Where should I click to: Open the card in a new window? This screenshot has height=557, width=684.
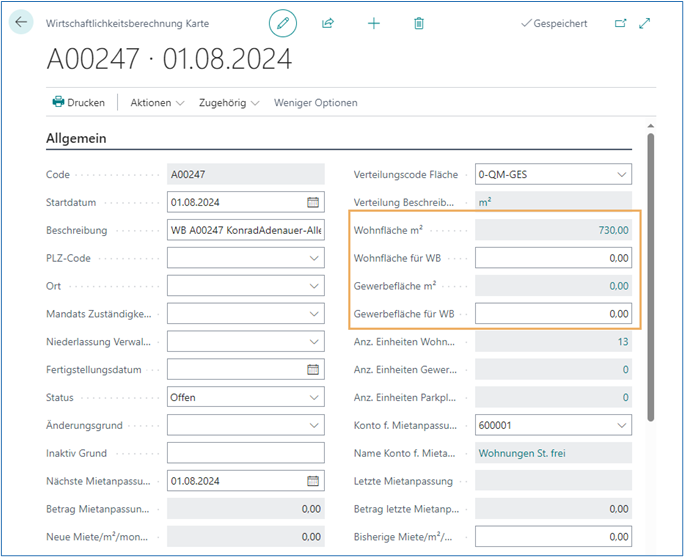tap(620, 23)
